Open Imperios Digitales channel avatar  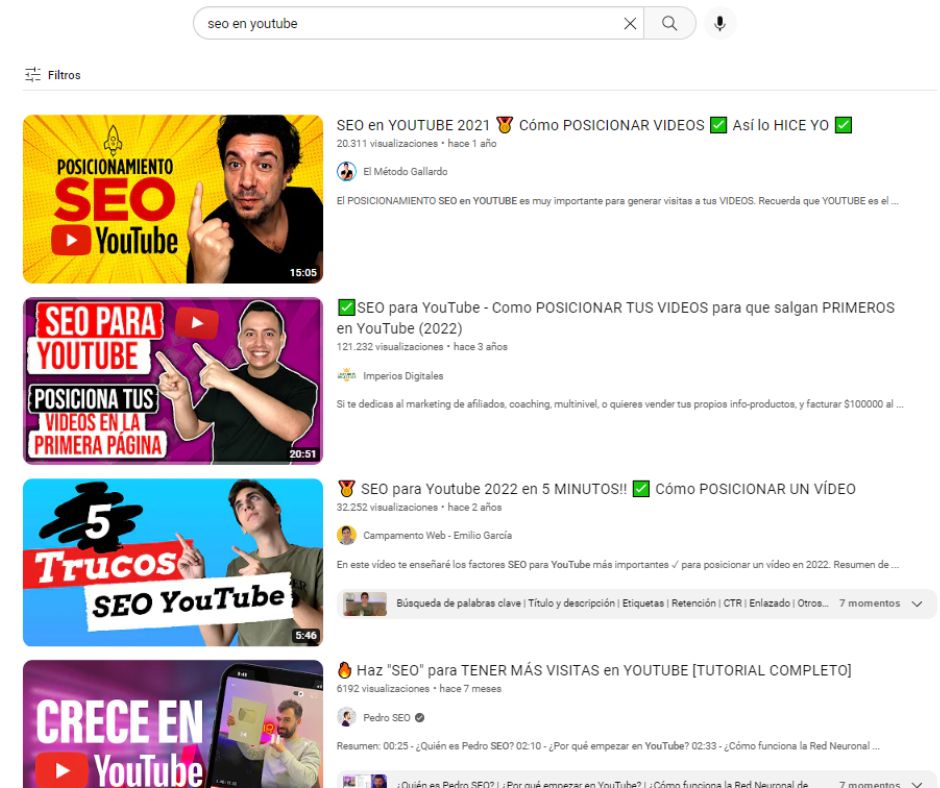coord(345,376)
